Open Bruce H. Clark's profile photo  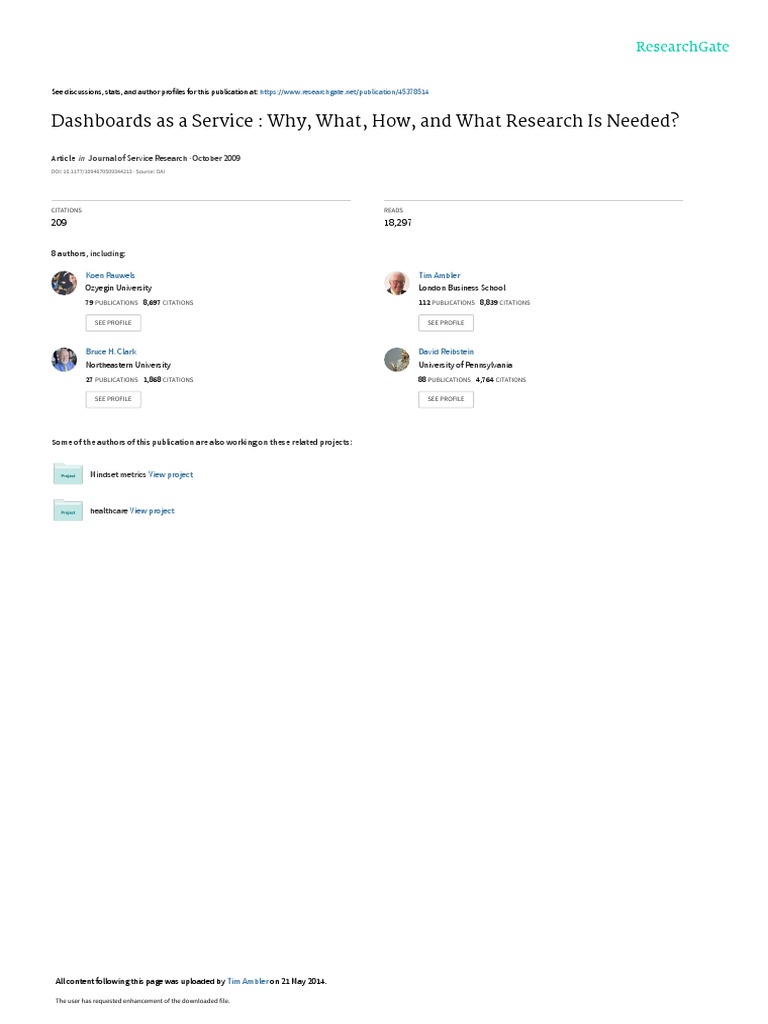[64, 359]
